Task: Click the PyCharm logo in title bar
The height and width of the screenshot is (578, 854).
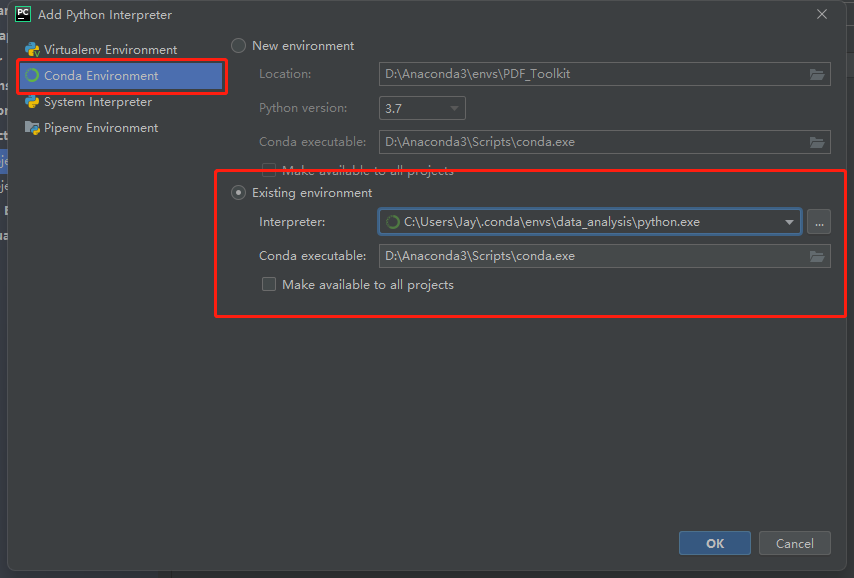Action: [x=23, y=14]
